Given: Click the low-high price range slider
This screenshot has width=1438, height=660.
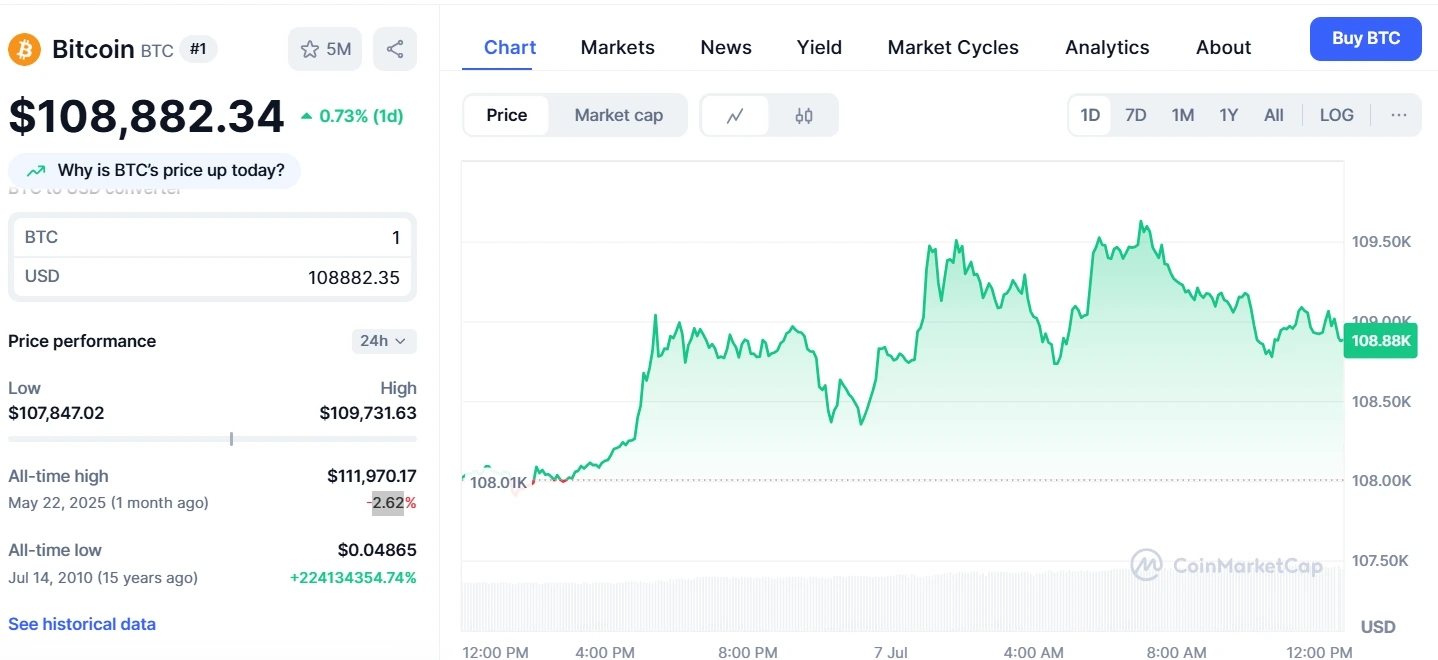Looking at the screenshot, I should (212, 439).
